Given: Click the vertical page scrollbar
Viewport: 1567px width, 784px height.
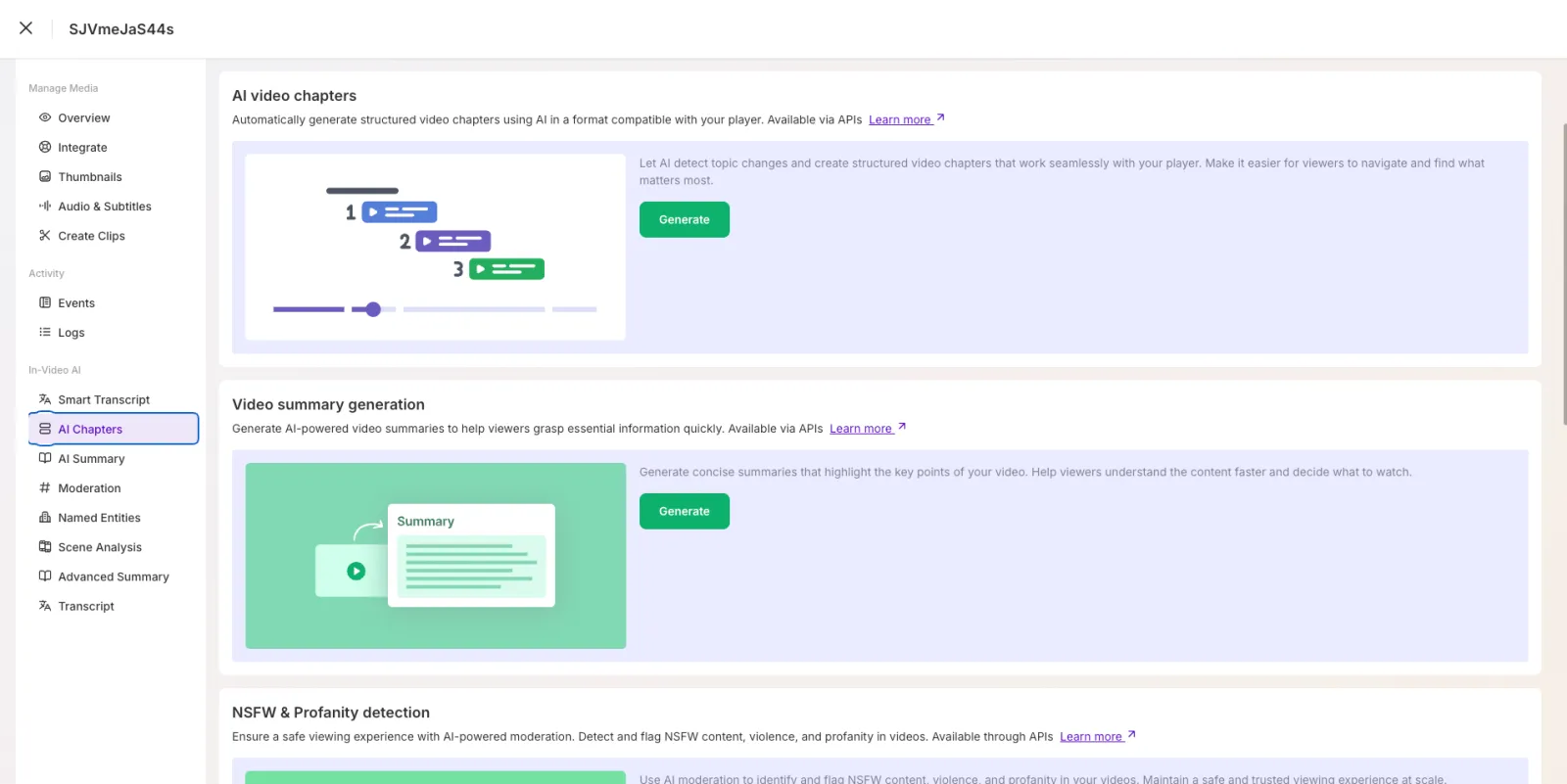Looking at the screenshot, I should (1564, 274).
